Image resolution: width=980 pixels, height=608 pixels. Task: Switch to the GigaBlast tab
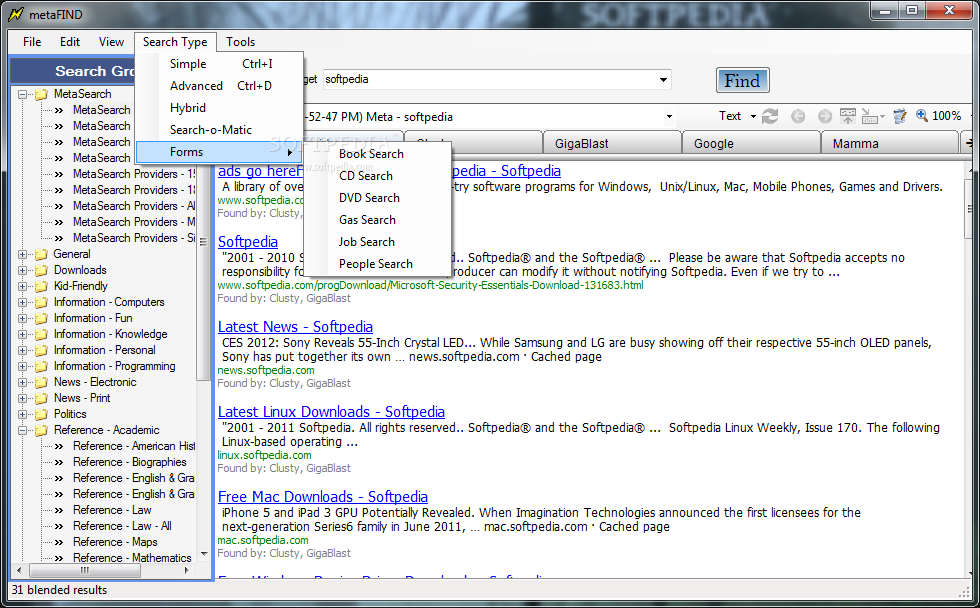pos(612,143)
